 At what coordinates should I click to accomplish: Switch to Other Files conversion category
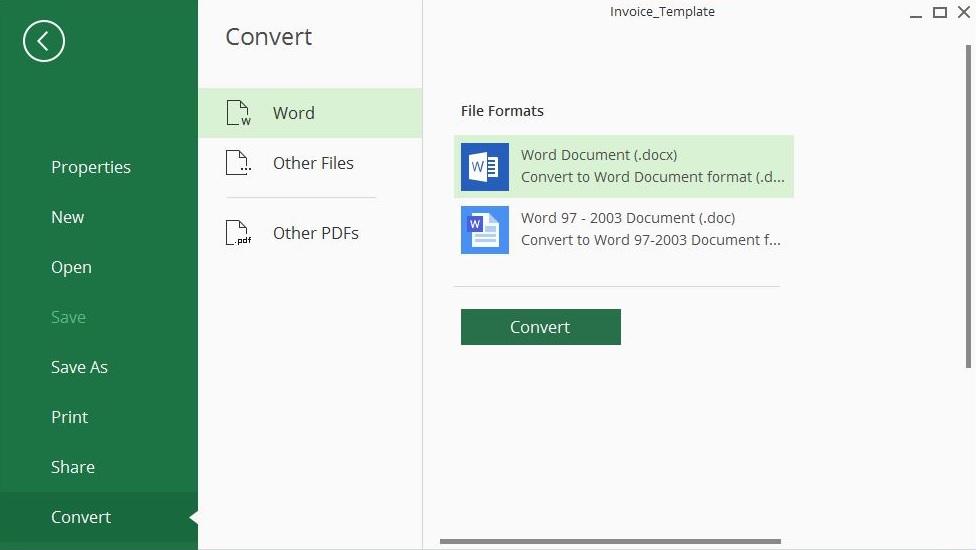pyautogui.click(x=310, y=163)
